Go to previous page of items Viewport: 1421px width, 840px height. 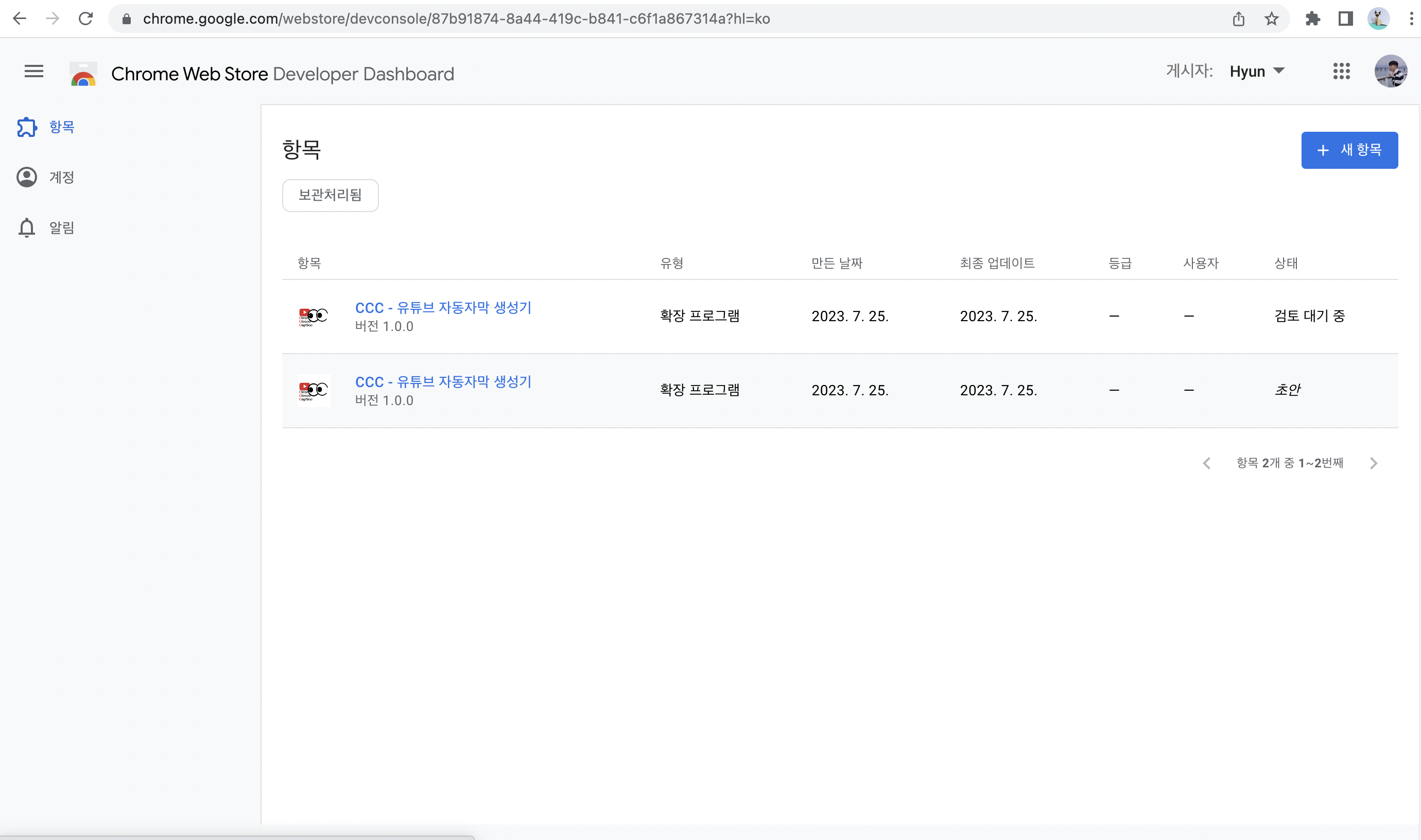coord(1206,463)
